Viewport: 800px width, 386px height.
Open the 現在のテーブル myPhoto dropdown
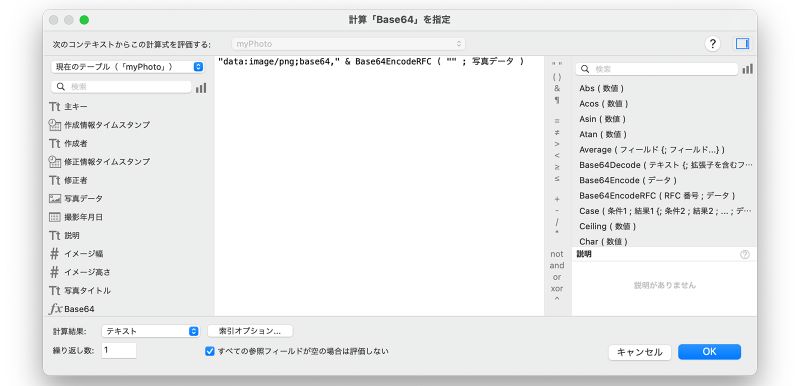click(128, 67)
